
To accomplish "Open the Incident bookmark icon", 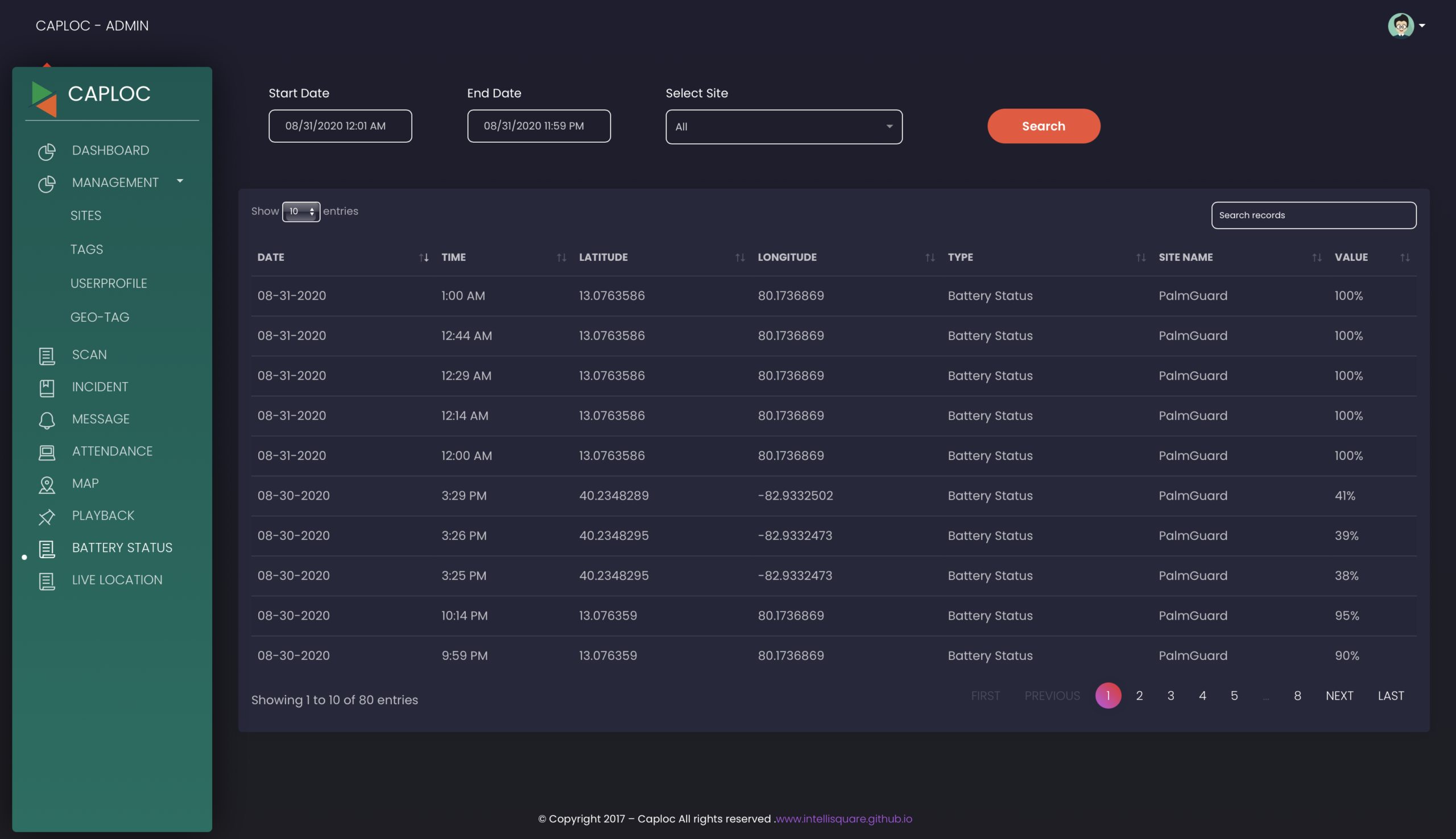I will pyautogui.click(x=47, y=388).
